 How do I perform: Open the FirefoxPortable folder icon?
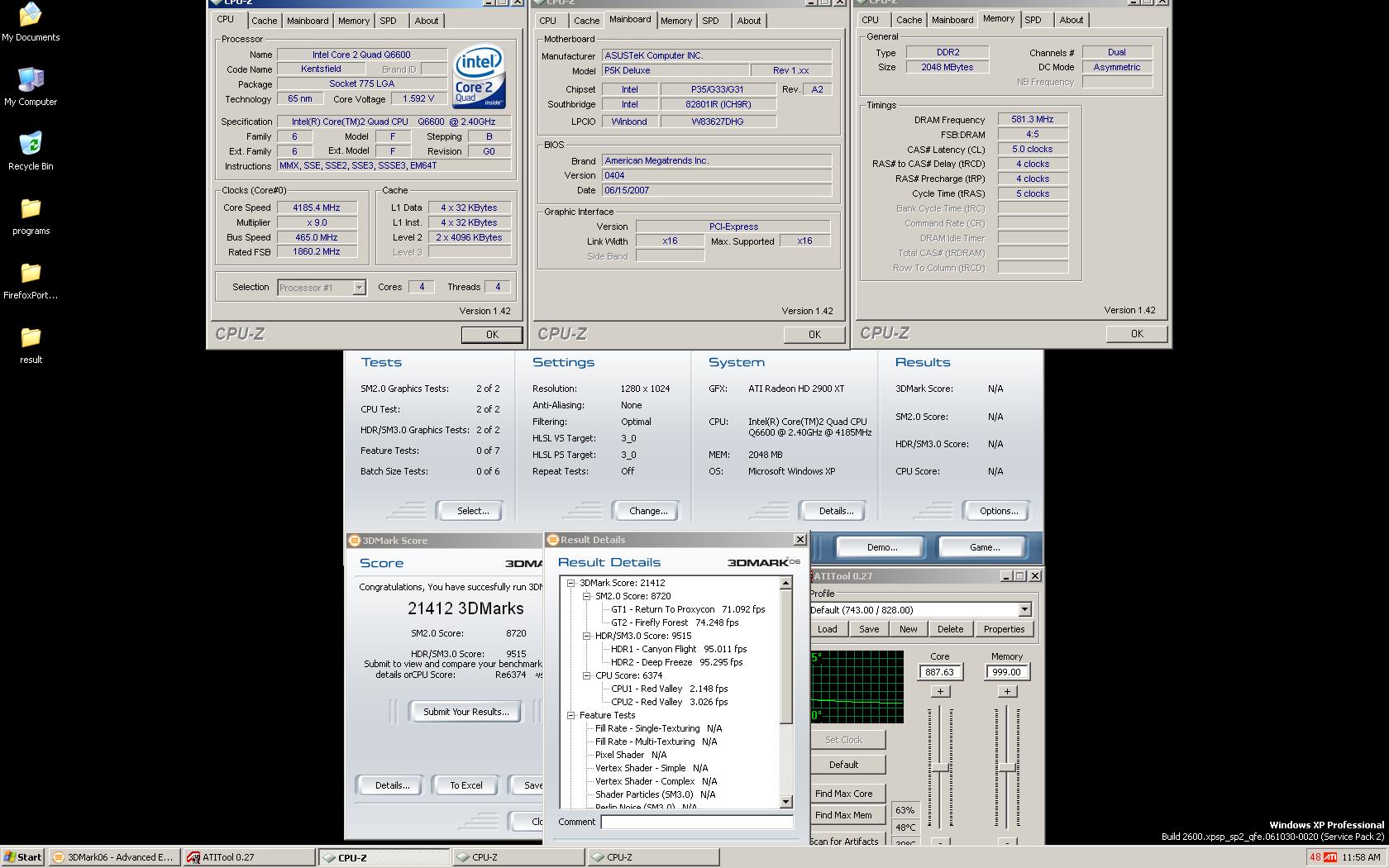pos(31,279)
